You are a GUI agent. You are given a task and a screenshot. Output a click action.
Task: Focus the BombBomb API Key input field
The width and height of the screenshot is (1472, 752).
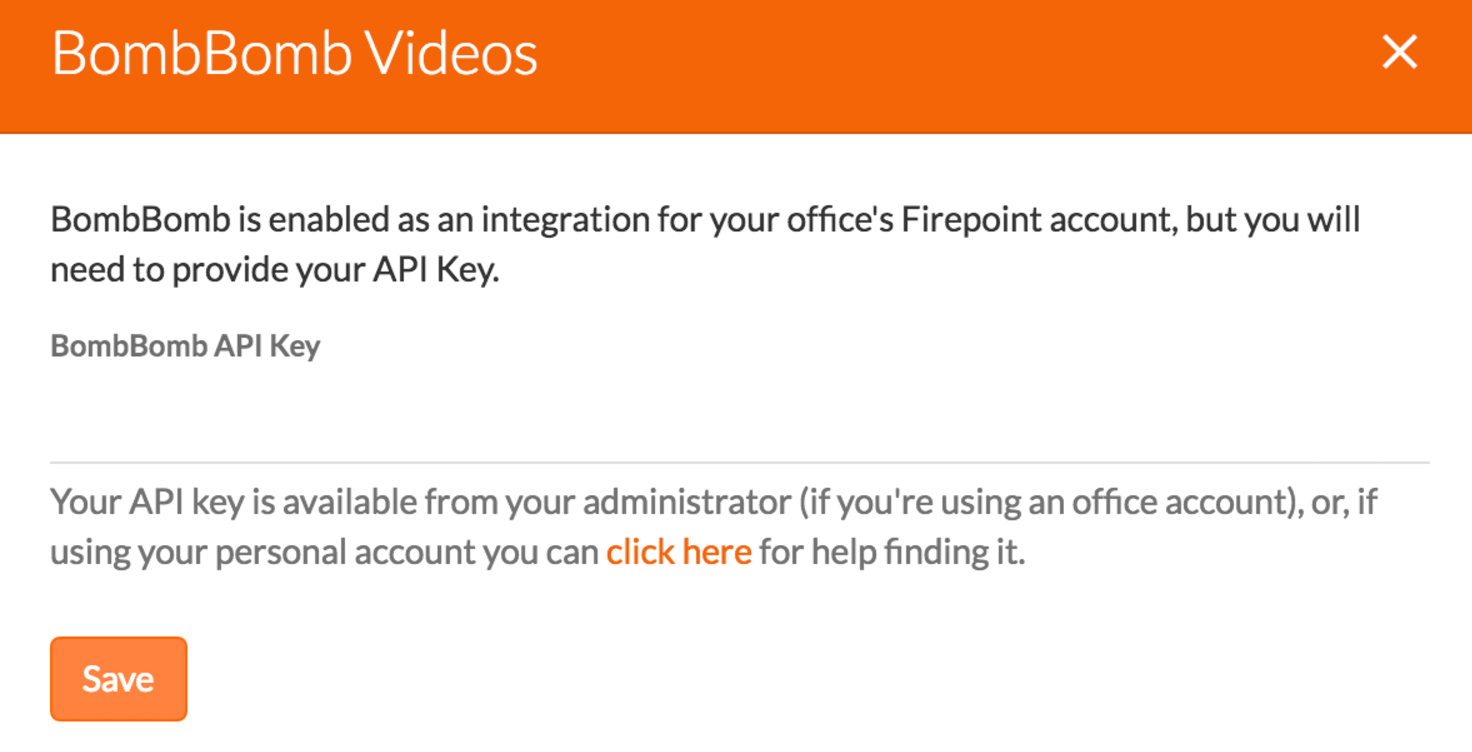tap(740, 420)
